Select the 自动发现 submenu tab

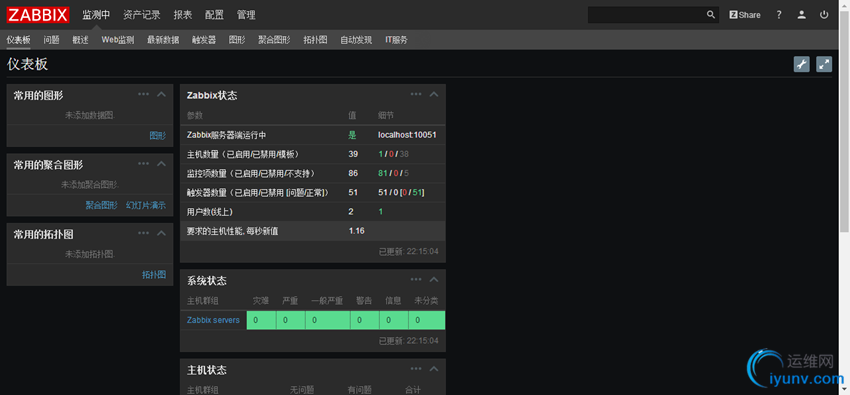[356, 40]
